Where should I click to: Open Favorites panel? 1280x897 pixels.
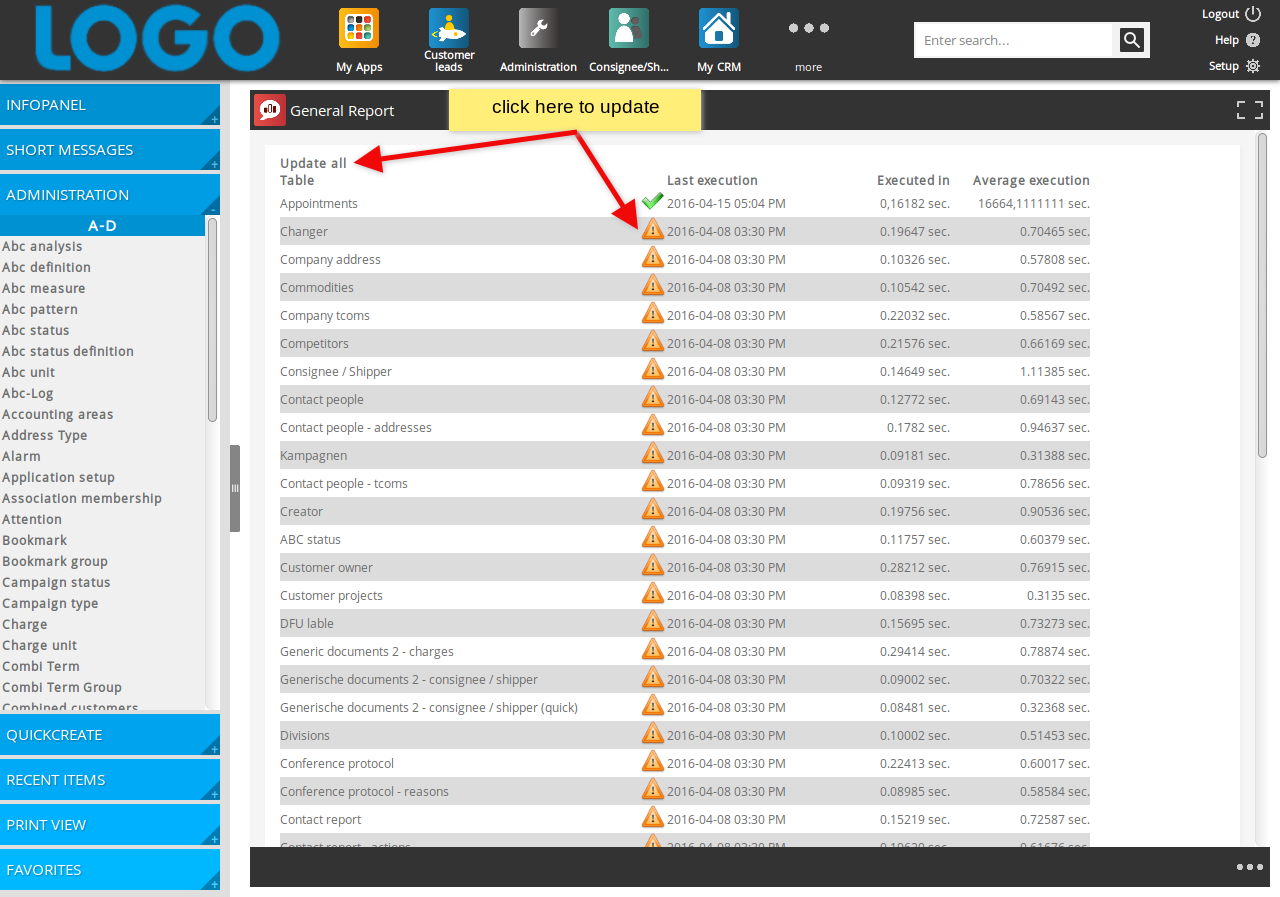pos(110,870)
